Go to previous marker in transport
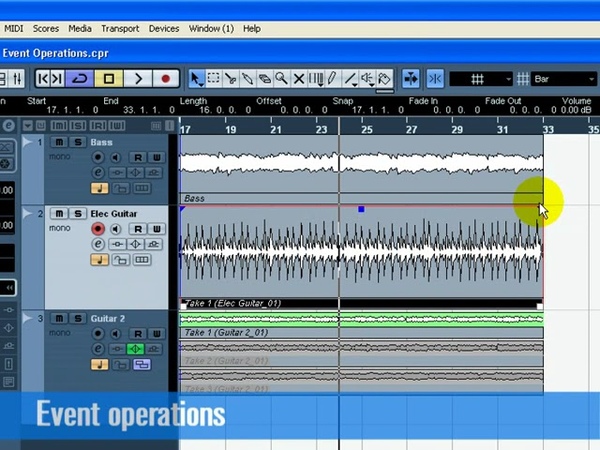The width and height of the screenshot is (600, 450). pos(43,79)
